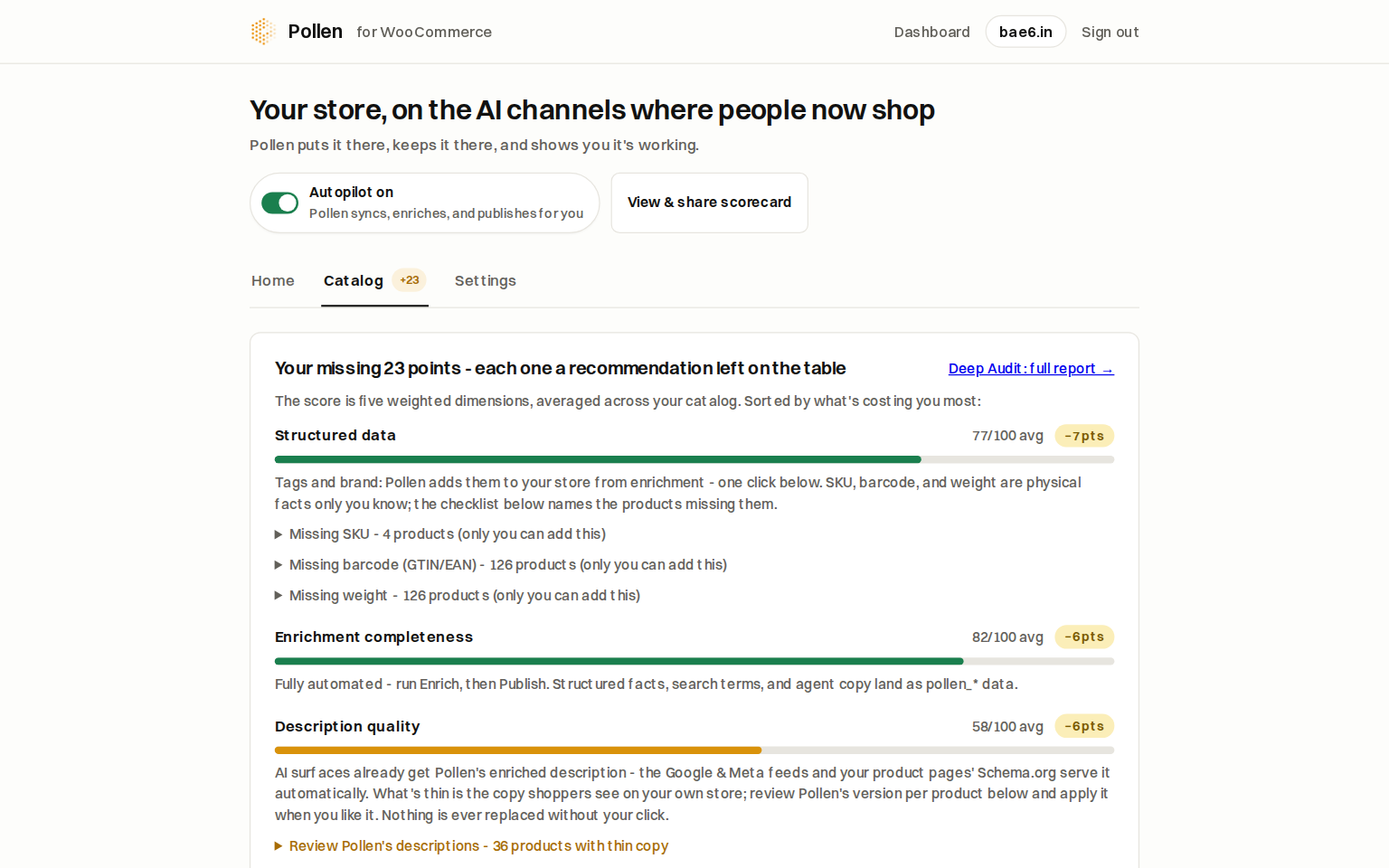Click the +23 badge on Catalog

[x=410, y=280]
